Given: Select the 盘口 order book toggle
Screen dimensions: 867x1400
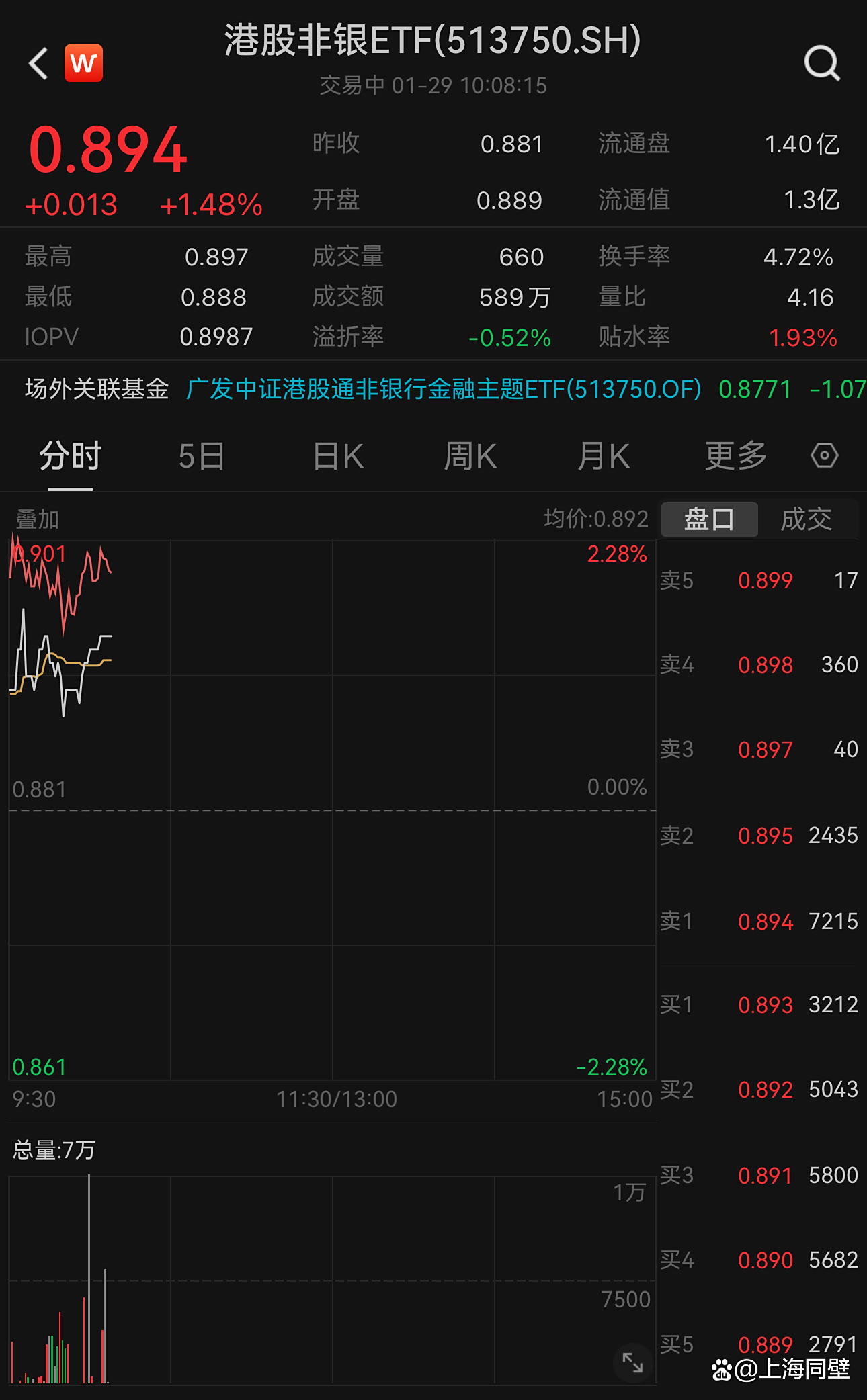Looking at the screenshot, I should pyautogui.click(x=710, y=519).
